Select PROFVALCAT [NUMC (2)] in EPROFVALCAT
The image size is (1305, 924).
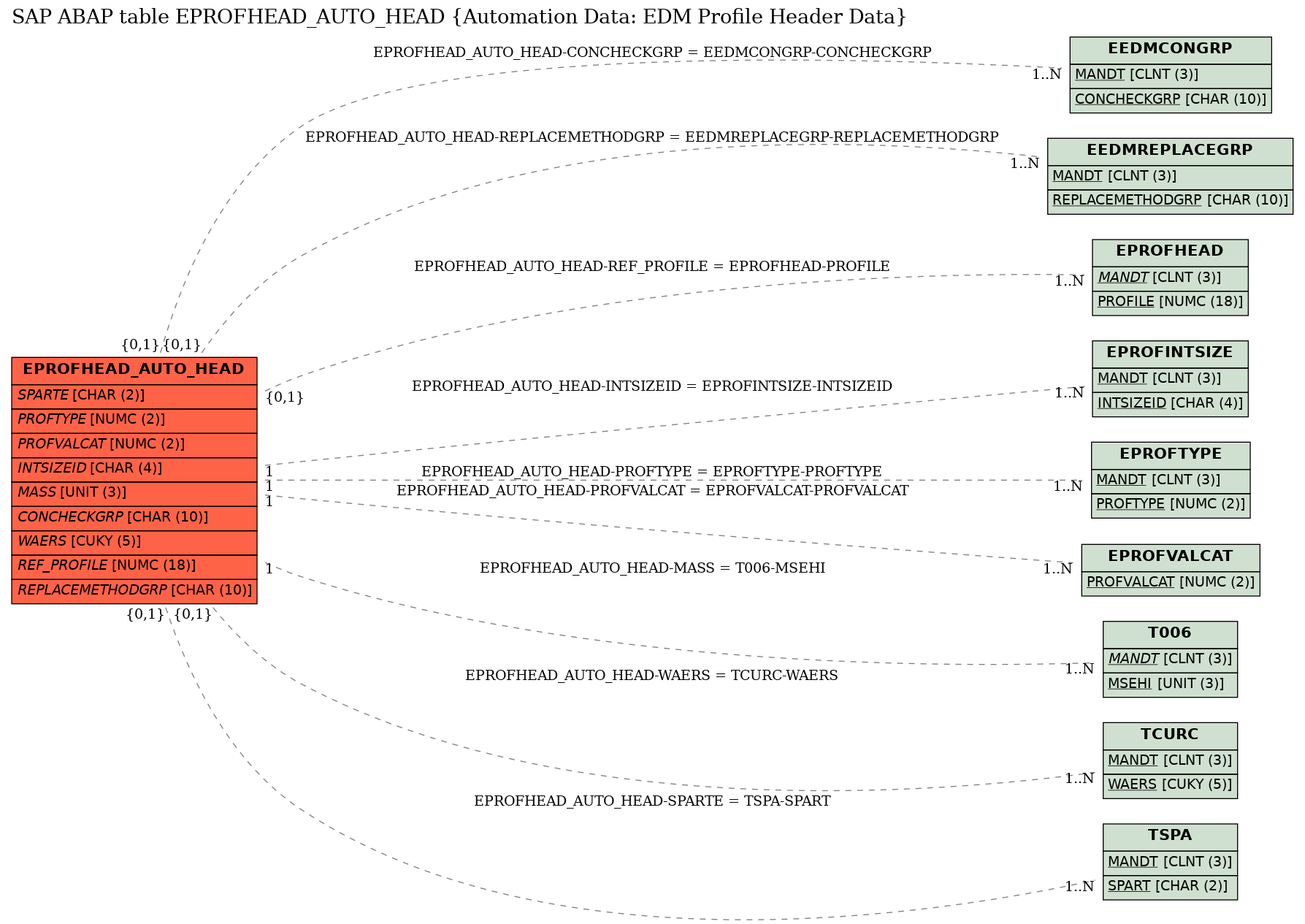1171,583
